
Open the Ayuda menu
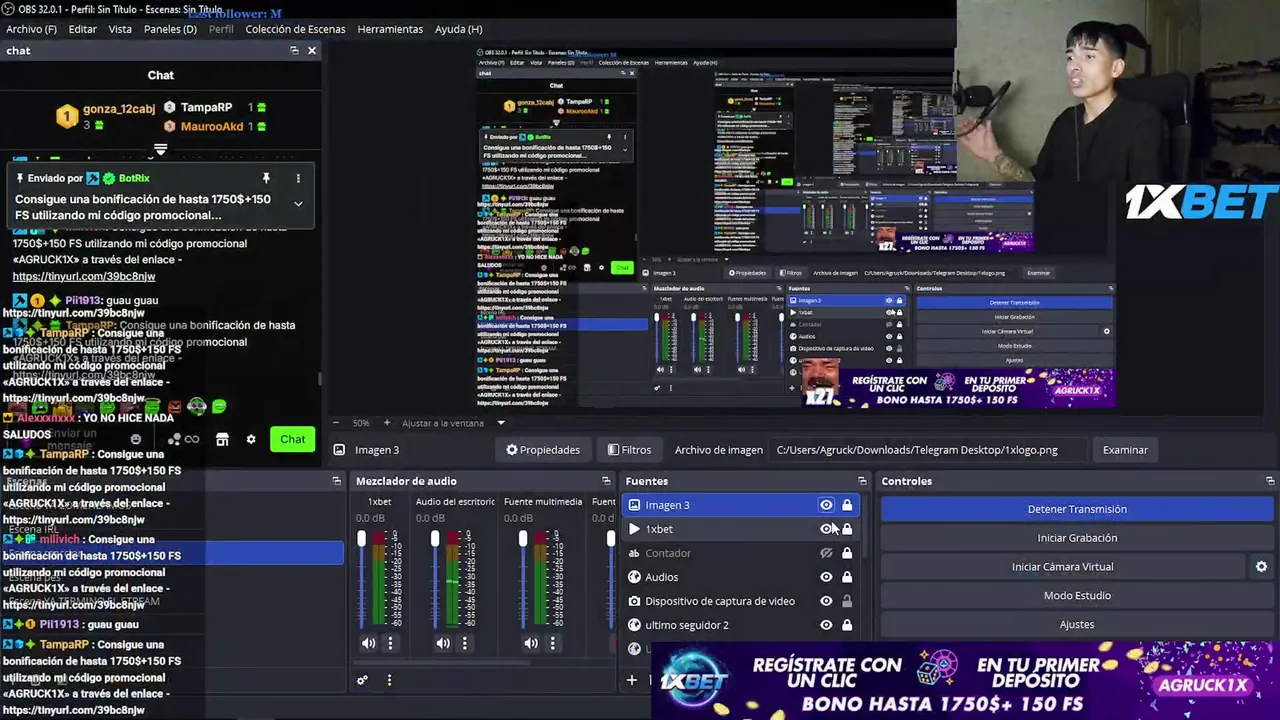tap(458, 29)
